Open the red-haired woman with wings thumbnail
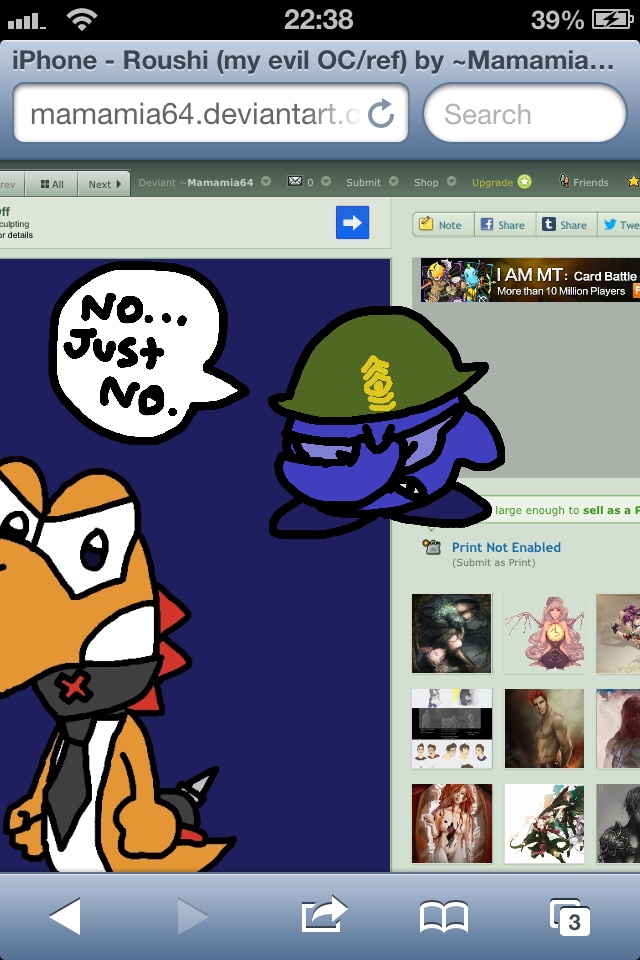 tap(451, 823)
